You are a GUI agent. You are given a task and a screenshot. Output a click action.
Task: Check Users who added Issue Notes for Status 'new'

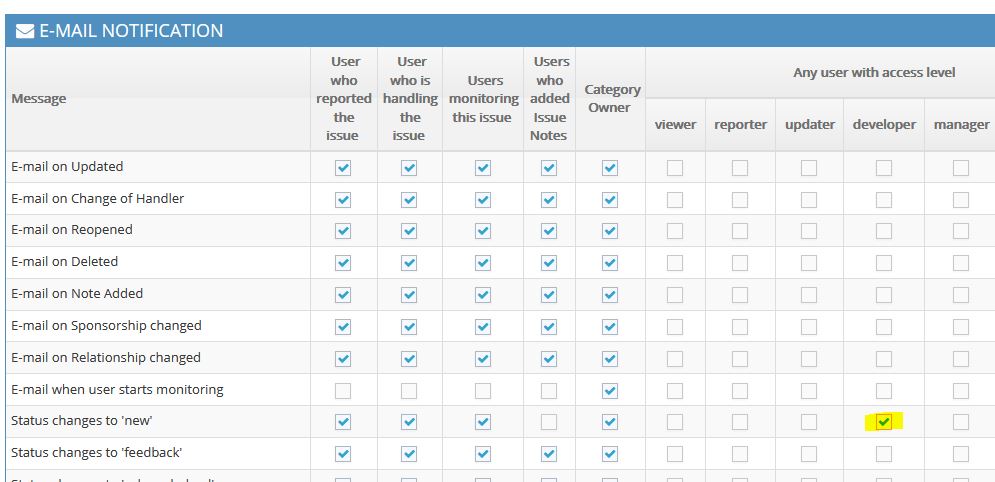[548, 422]
